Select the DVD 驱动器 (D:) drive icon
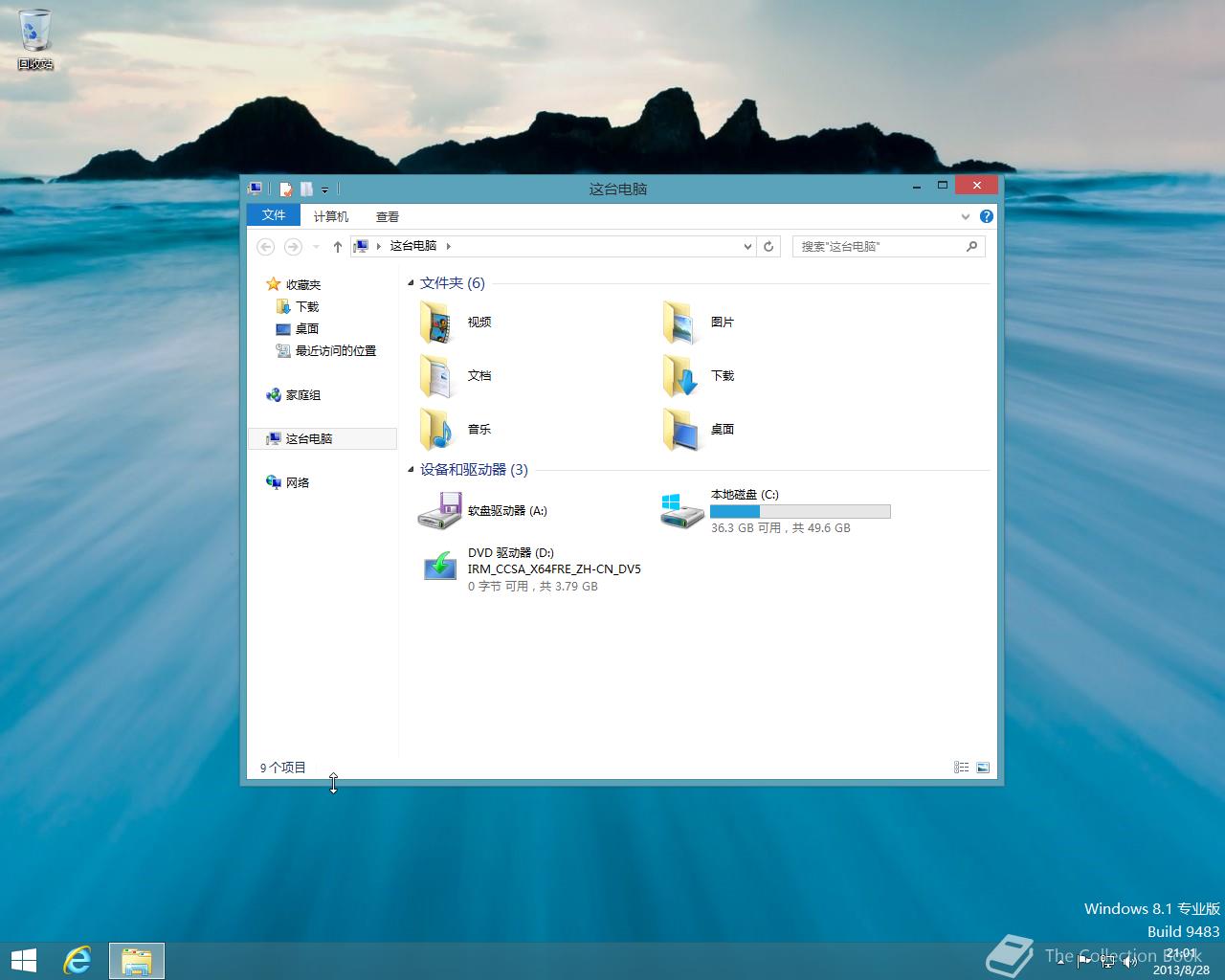Image resolution: width=1225 pixels, height=980 pixels. pos(440,567)
